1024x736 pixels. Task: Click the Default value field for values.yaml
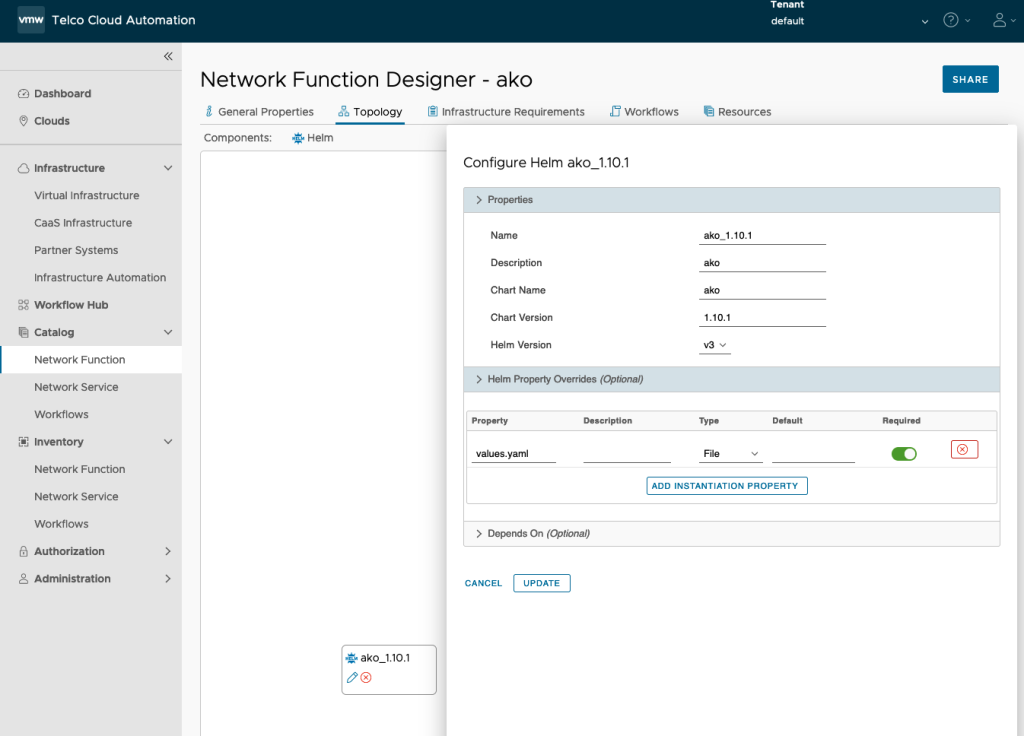click(813, 454)
